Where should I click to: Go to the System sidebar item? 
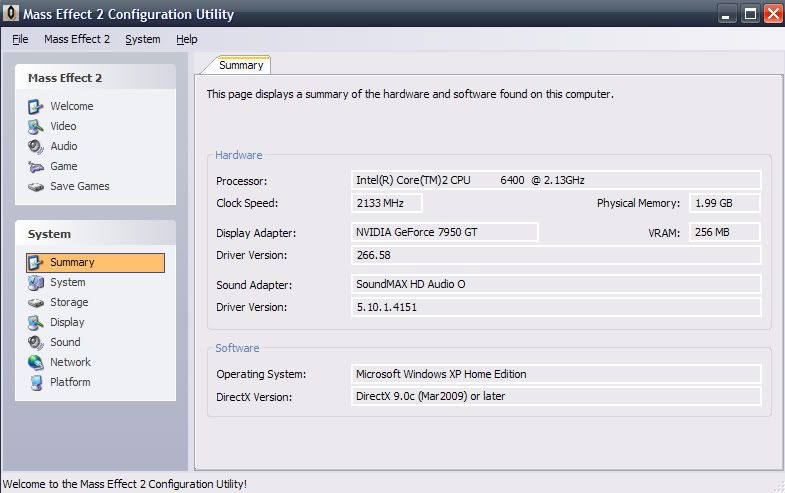68,282
